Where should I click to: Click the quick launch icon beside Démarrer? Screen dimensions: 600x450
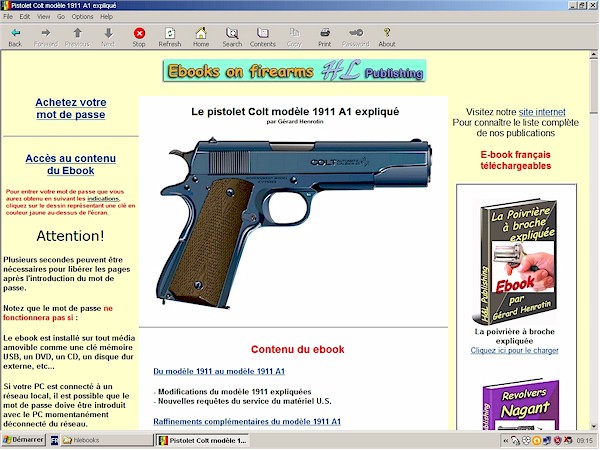(54, 440)
